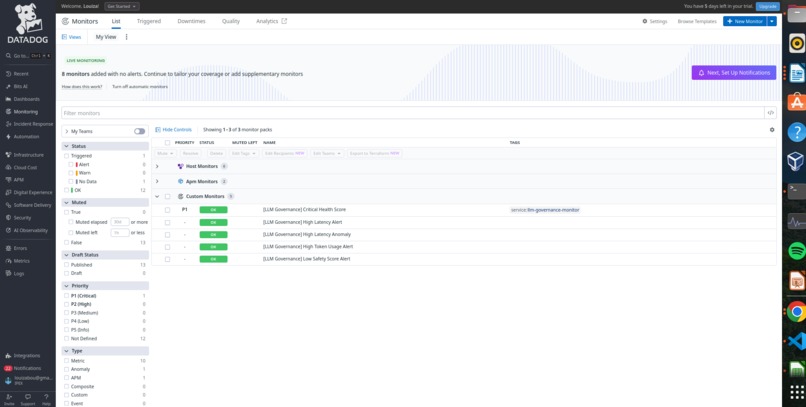Viewport: 806px width, 407px height.
Task: Check the Alert status filter
Action: (x=71, y=164)
